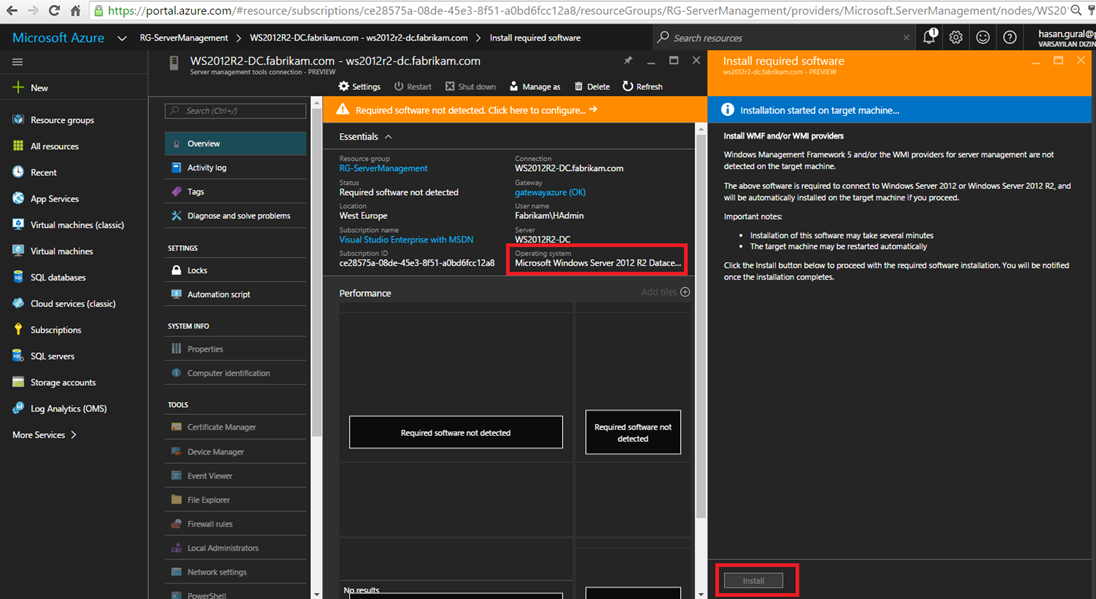Viewport: 1096px width, 599px height.
Task: Pin the WS2012R2-DC blade to dashboard
Action: (x=628, y=61)
